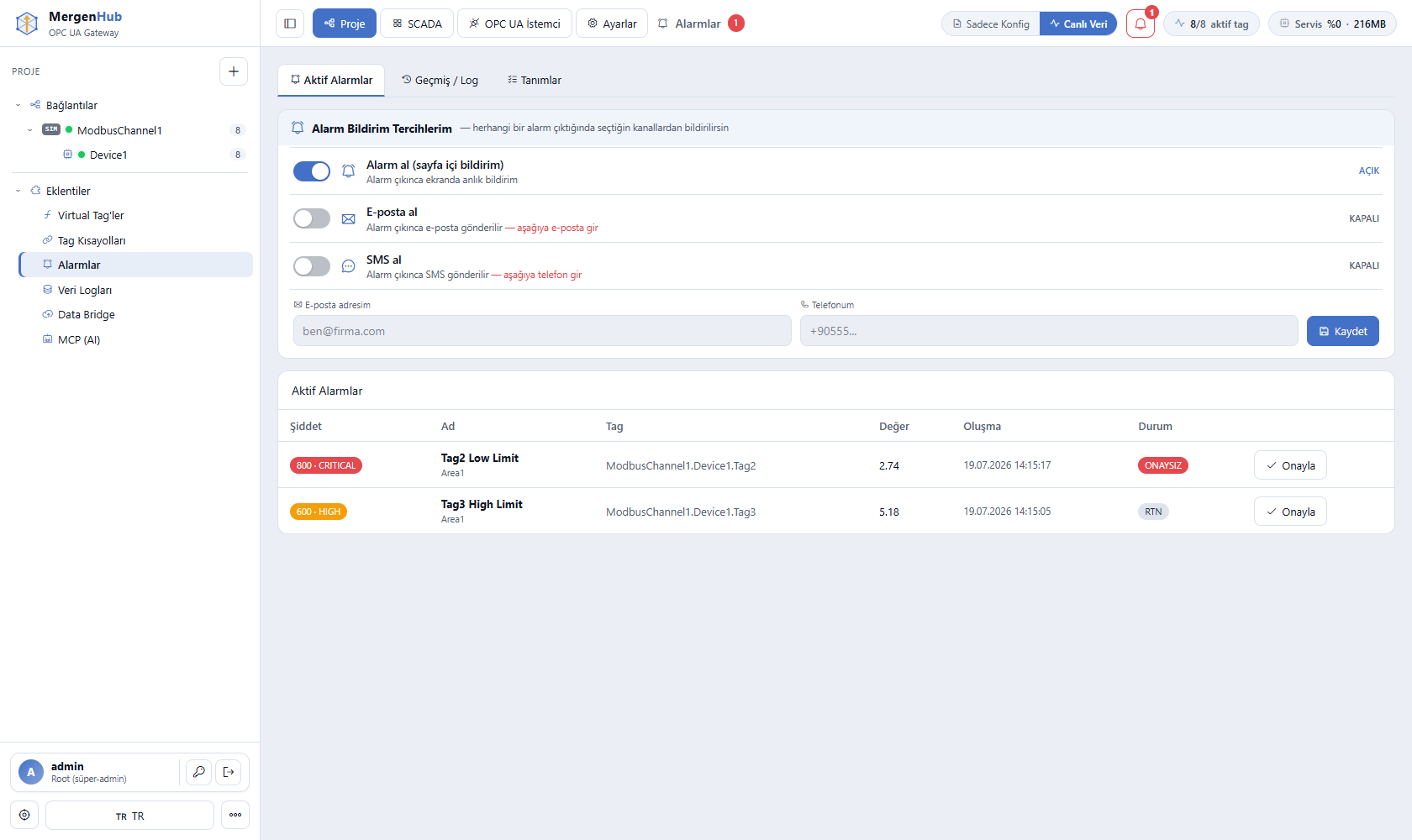Select Data Bridge in the sidebar
This screenshot has height=840, width=1412.
point(135,314)
